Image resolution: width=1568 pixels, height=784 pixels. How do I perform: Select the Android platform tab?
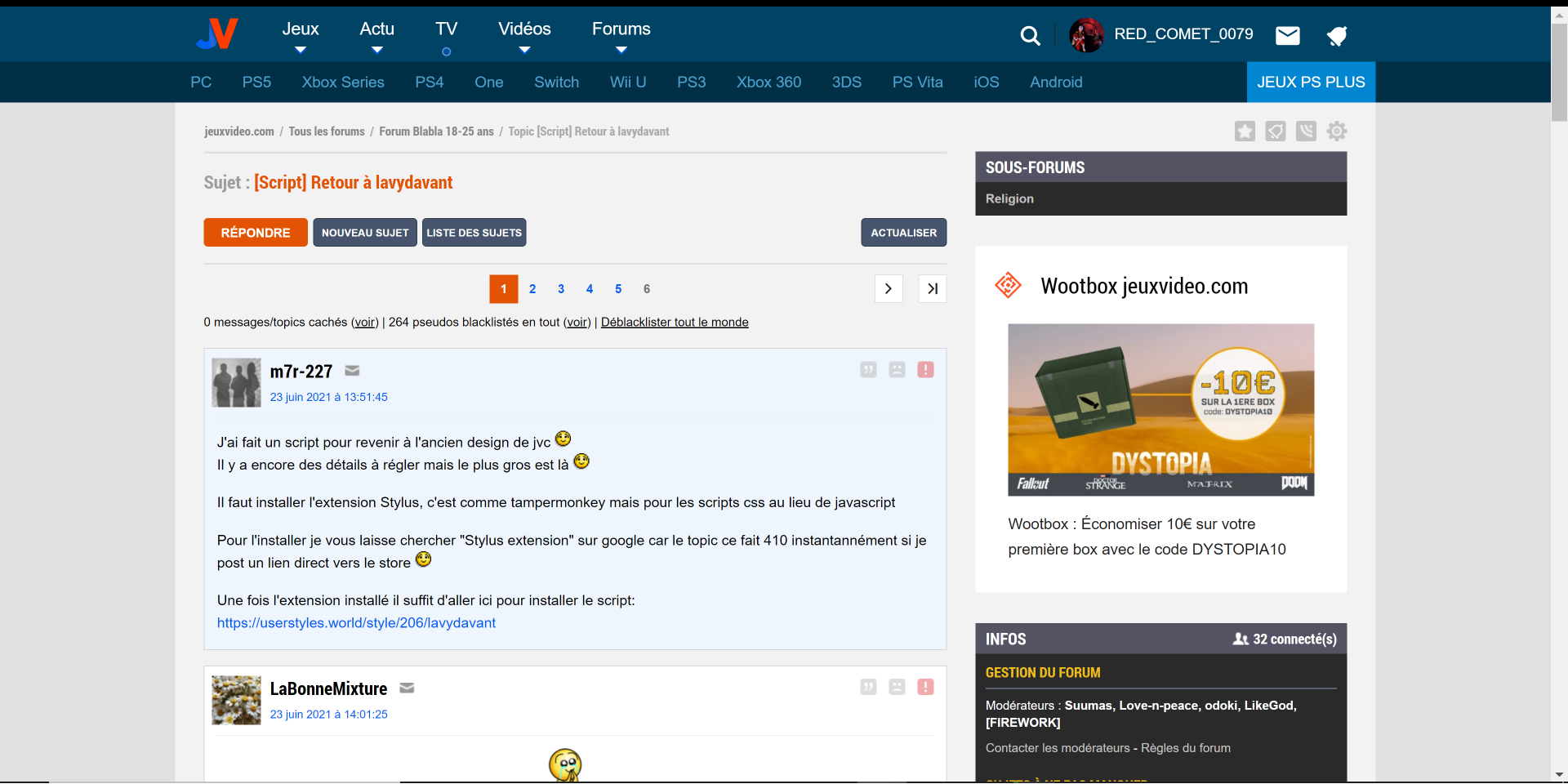[x=1056, y=82]
